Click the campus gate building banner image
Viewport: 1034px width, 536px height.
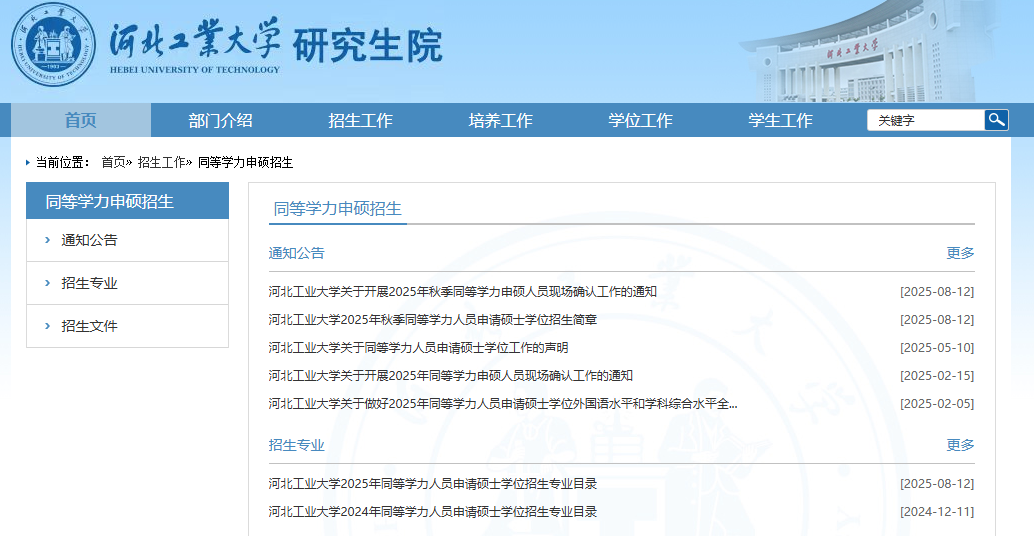(870, 53)
